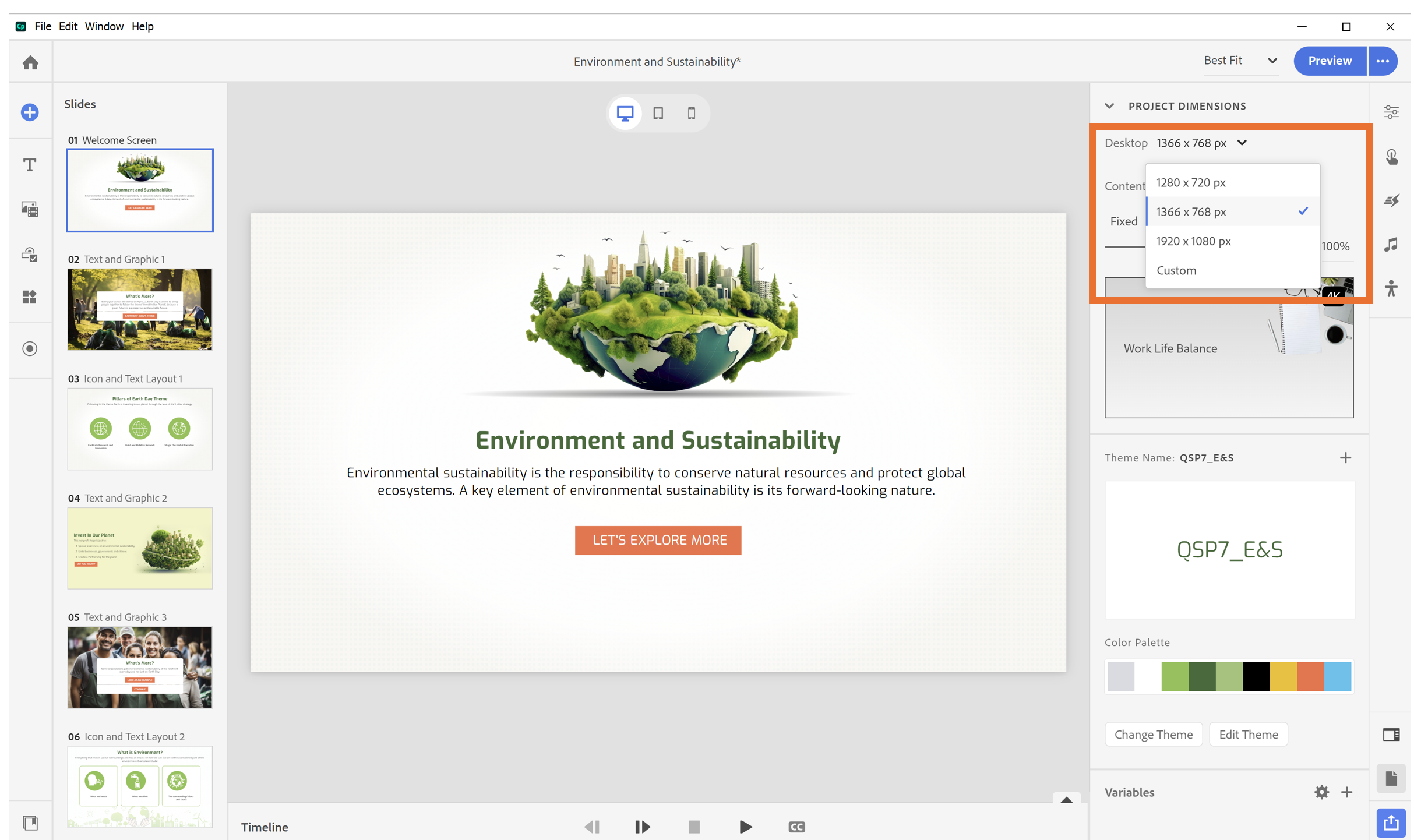Open the Best Fit dropdown
1414x840 pixels.
point(1241,61)
